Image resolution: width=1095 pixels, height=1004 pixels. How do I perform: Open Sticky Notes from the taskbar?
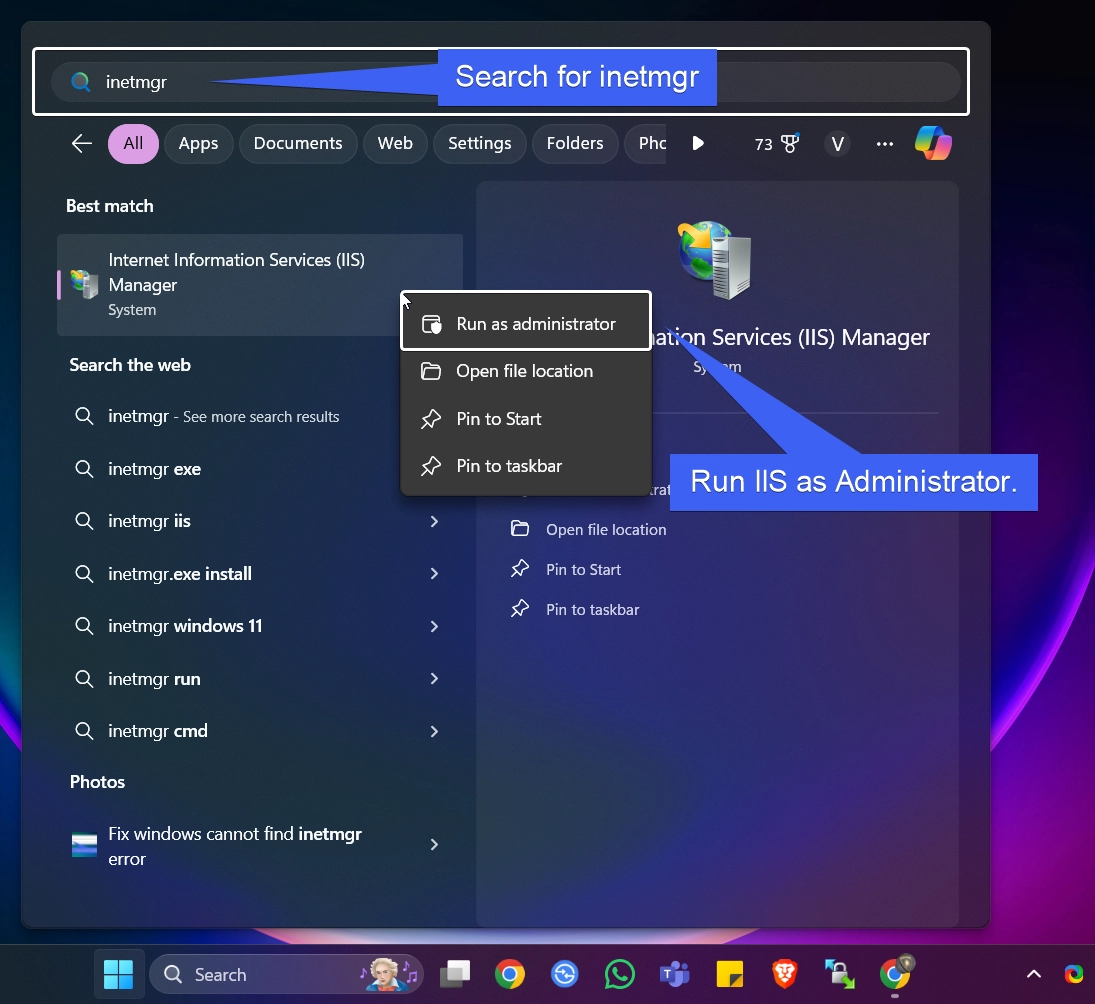tap(730, 974)
